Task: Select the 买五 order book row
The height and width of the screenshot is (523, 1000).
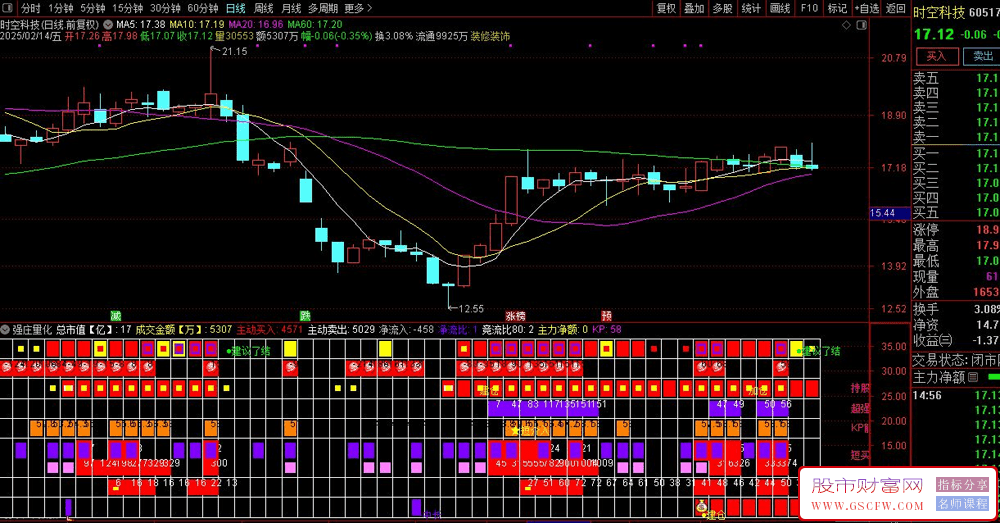Action: (x=956, y=212)
